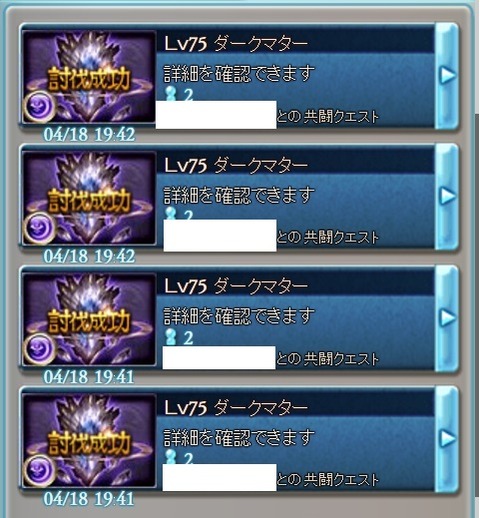Viewport: 480px width, 518px height.
Task: Select first entry's Lv75 ダークマター title
Action: [236, 44]
